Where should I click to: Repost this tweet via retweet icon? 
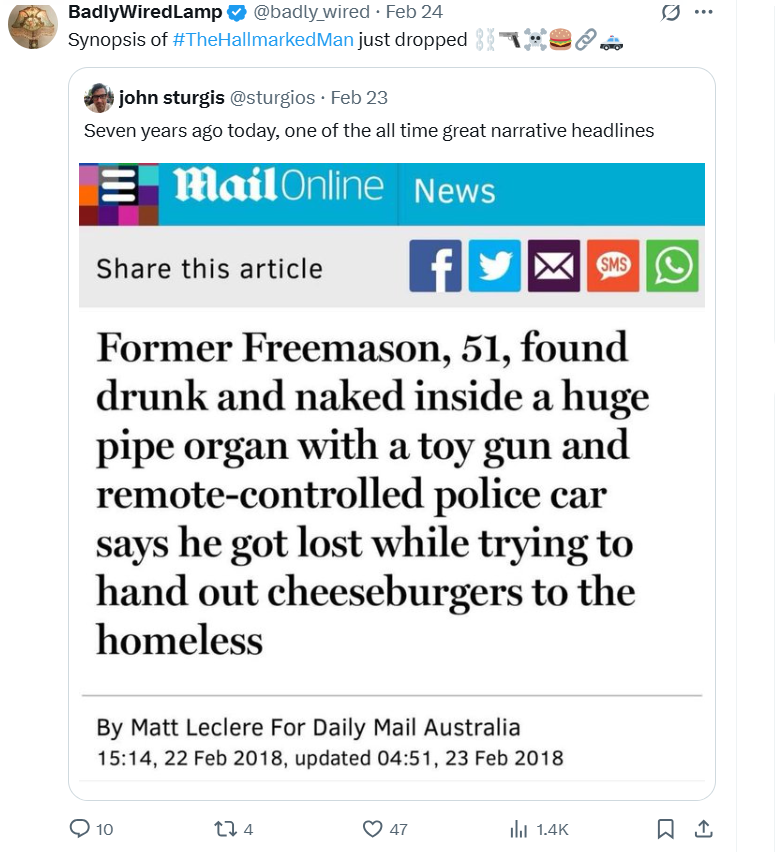tap(224, 829)
